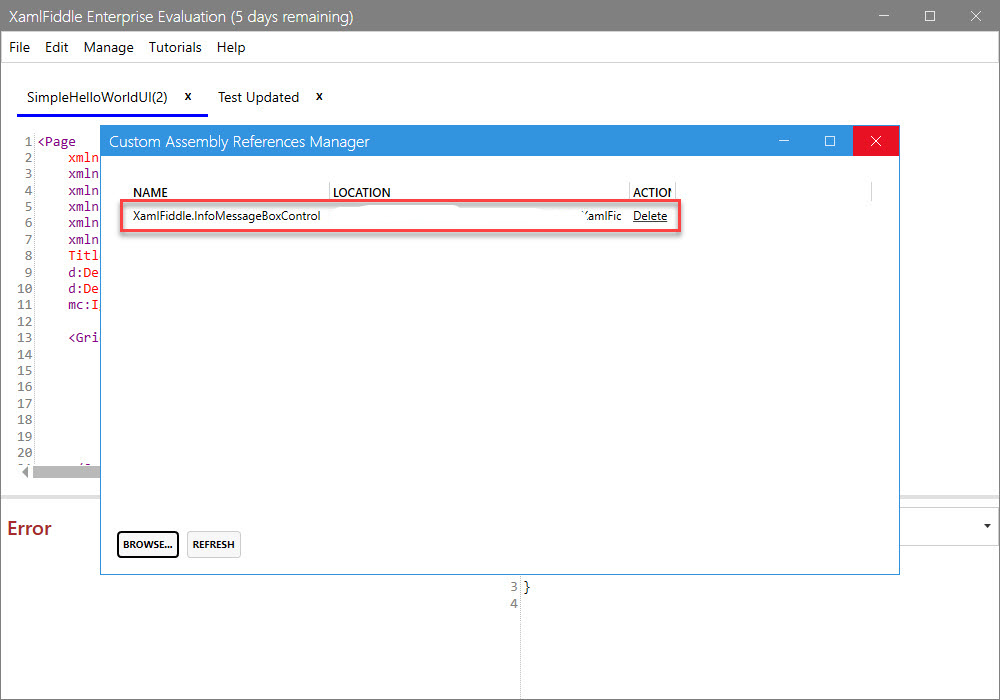
Task: Click the NAME column header
Action: pyautogui.click(x=151, y=193)
